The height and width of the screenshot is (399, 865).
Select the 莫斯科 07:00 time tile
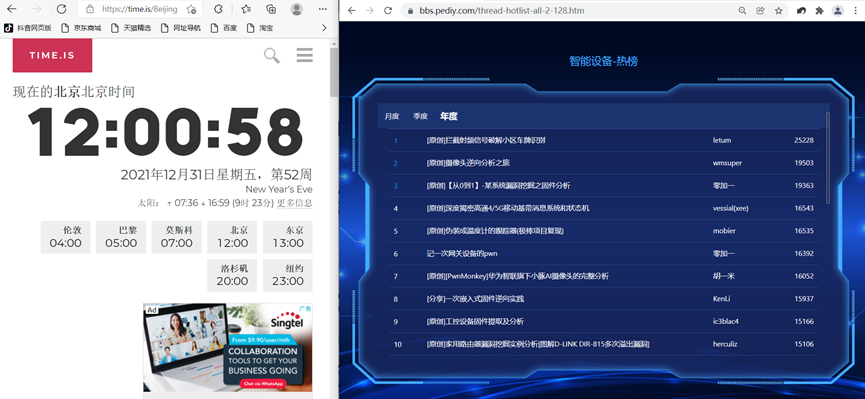tap(177, 237)
